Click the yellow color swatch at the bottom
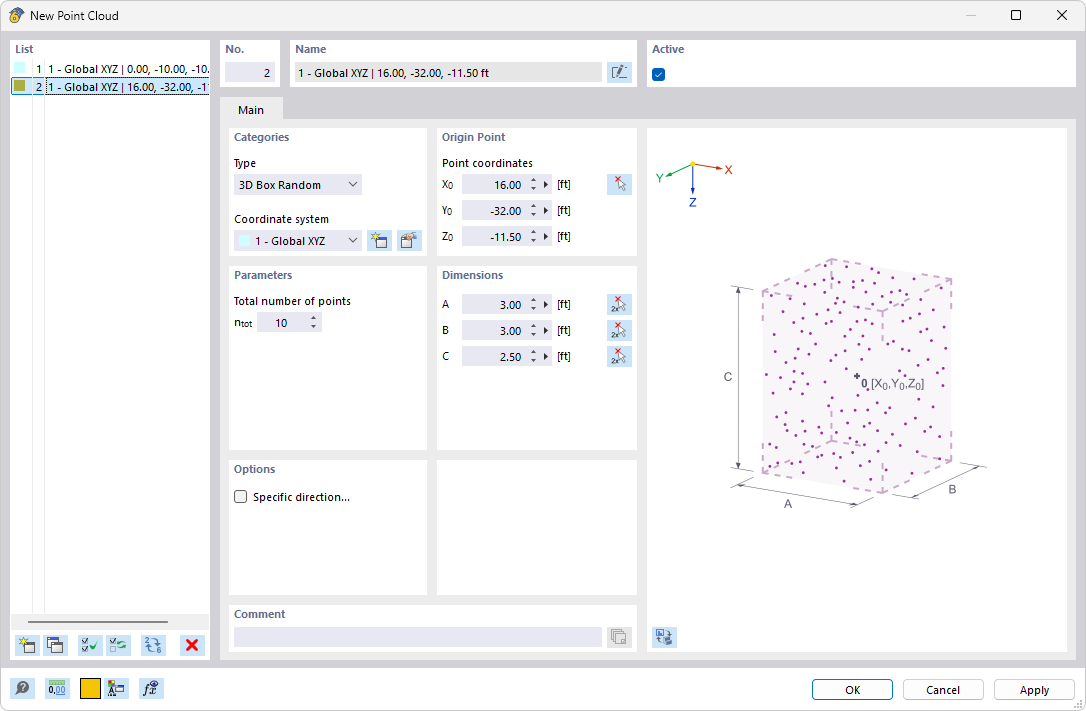This screenshot has height=711, width=1086. (x=90, y=688)
